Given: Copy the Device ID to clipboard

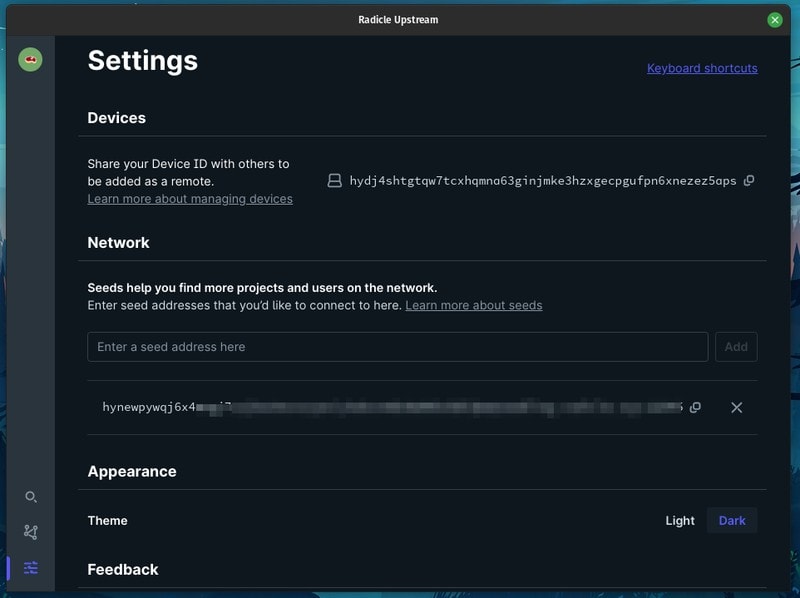Looking at the screenshot, I should pos(749,181).
